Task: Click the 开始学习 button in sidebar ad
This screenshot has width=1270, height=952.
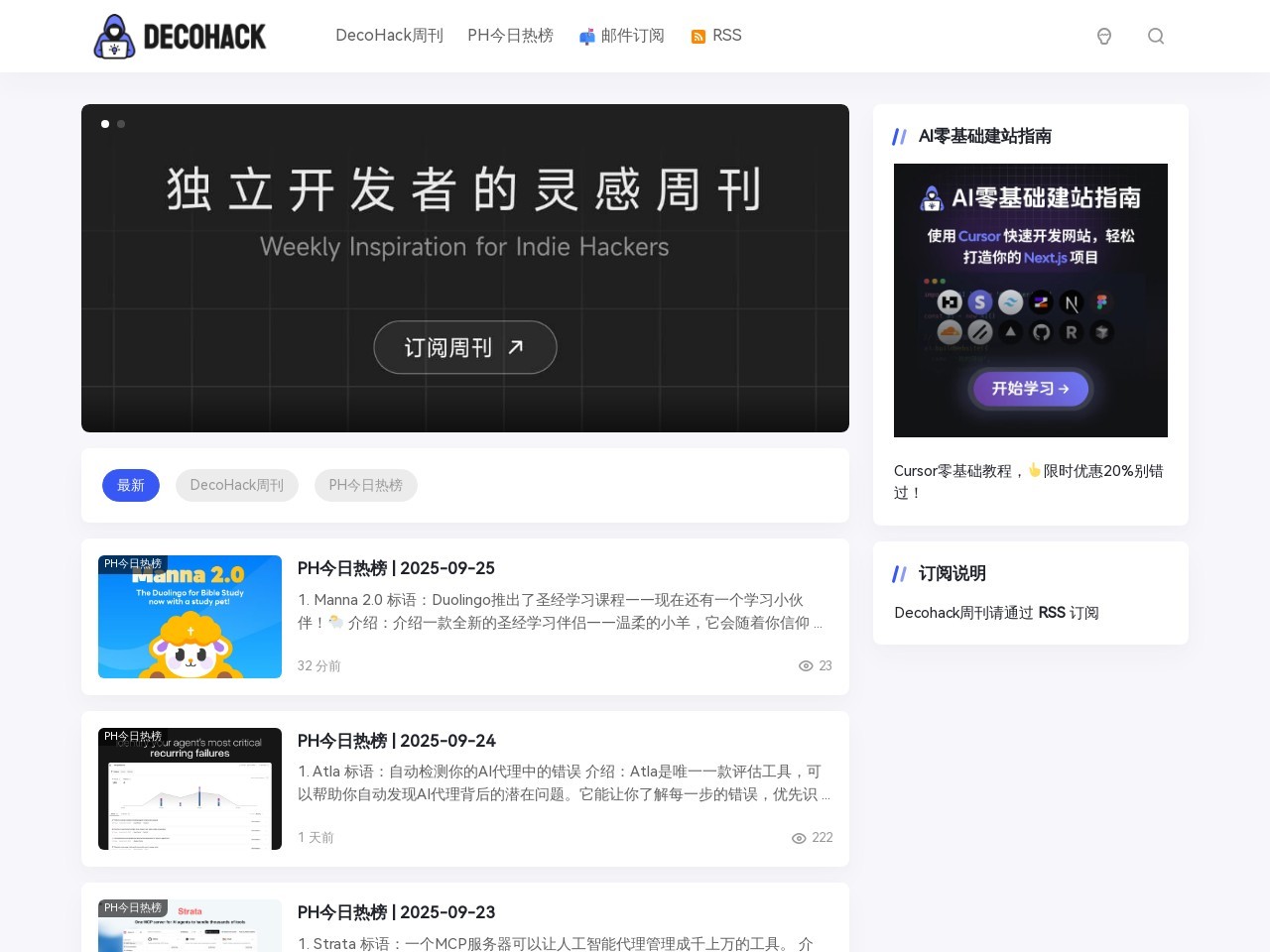Action: tap(1030, 389)
